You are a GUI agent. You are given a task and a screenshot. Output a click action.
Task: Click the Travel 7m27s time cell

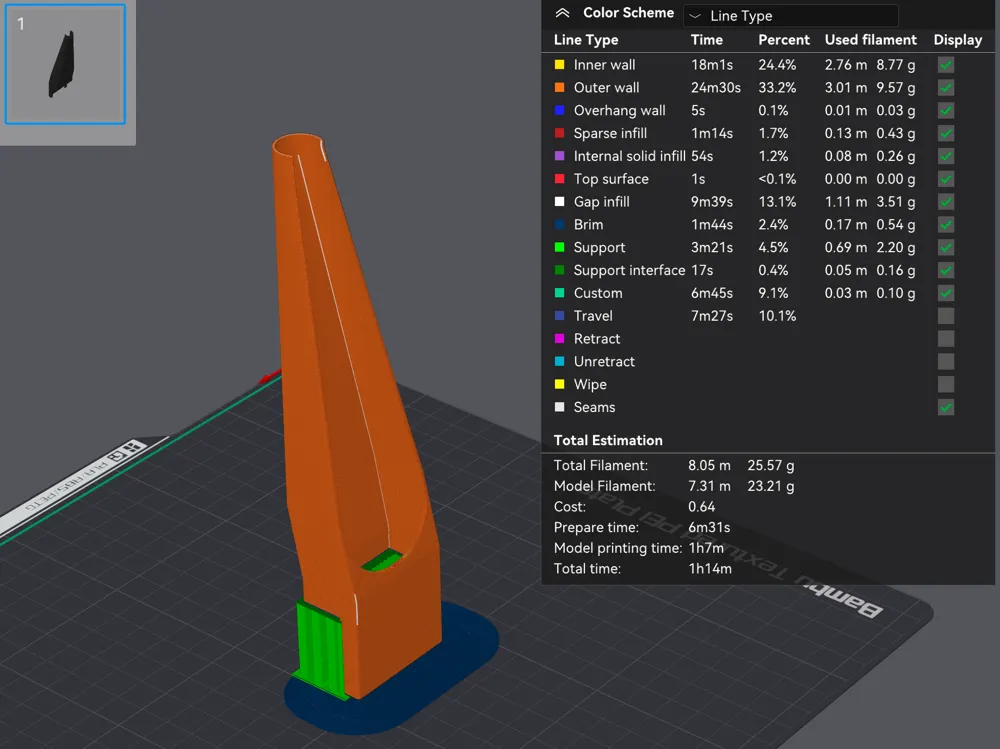tap(712, 316)
